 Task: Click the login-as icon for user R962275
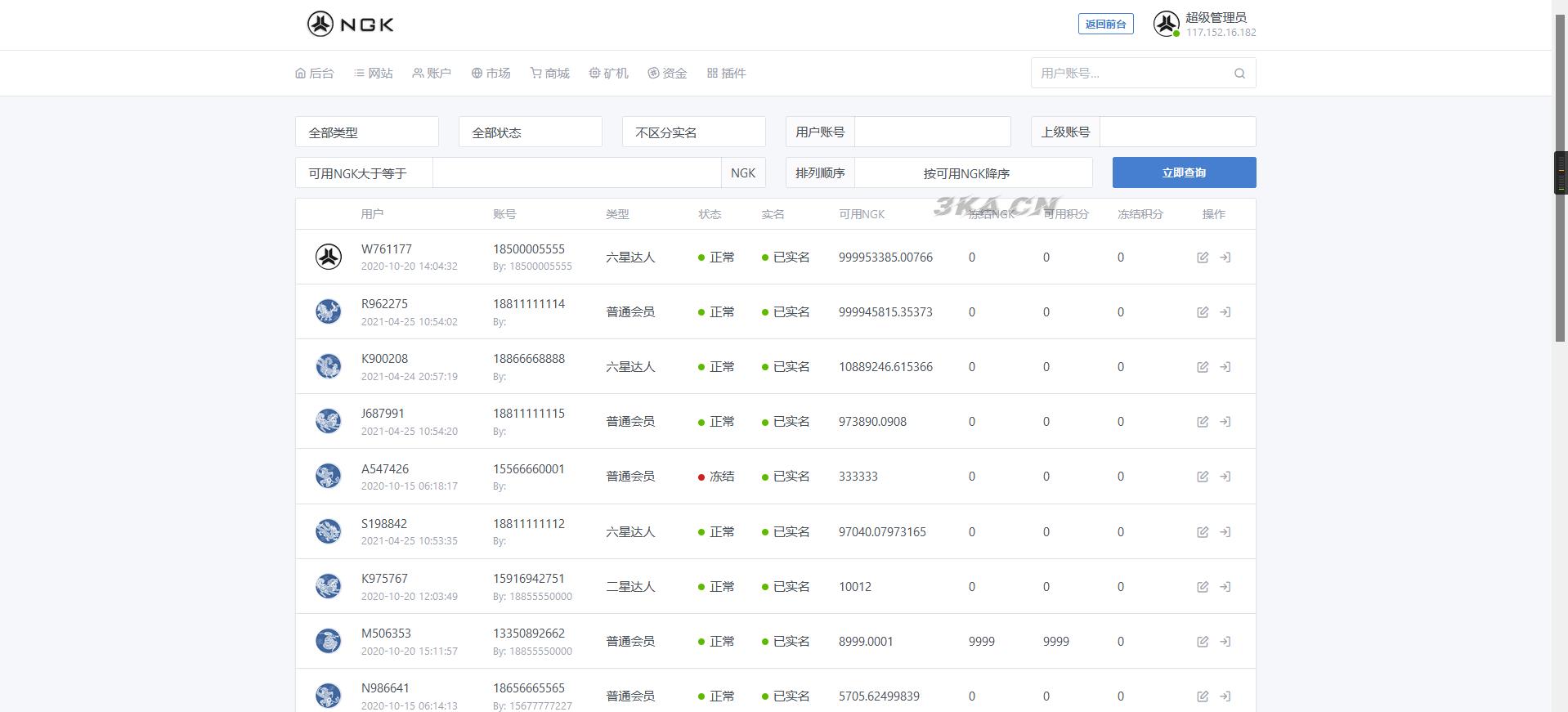pos(1225,312)
